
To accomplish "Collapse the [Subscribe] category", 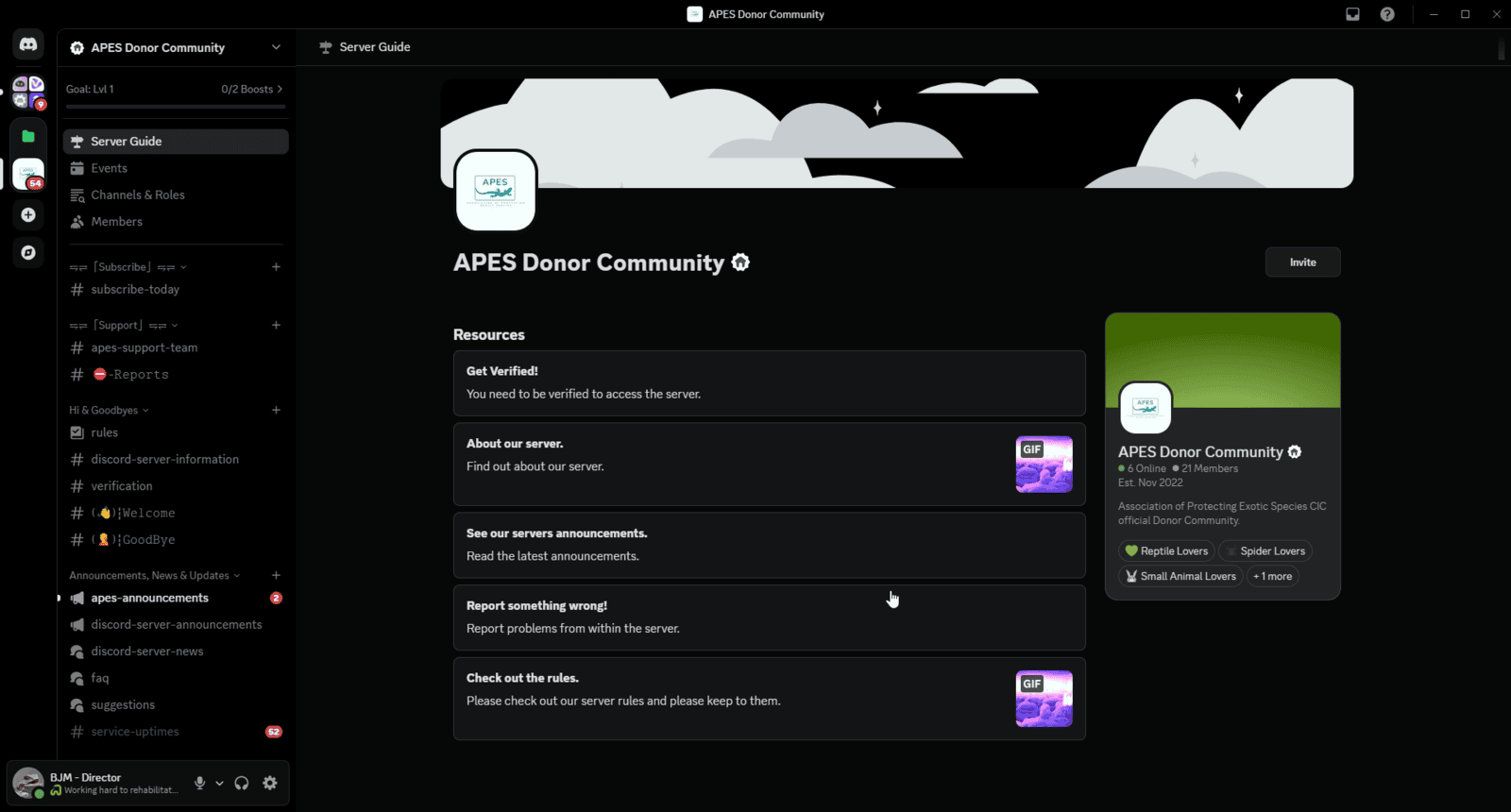I will tap(127, 267).
